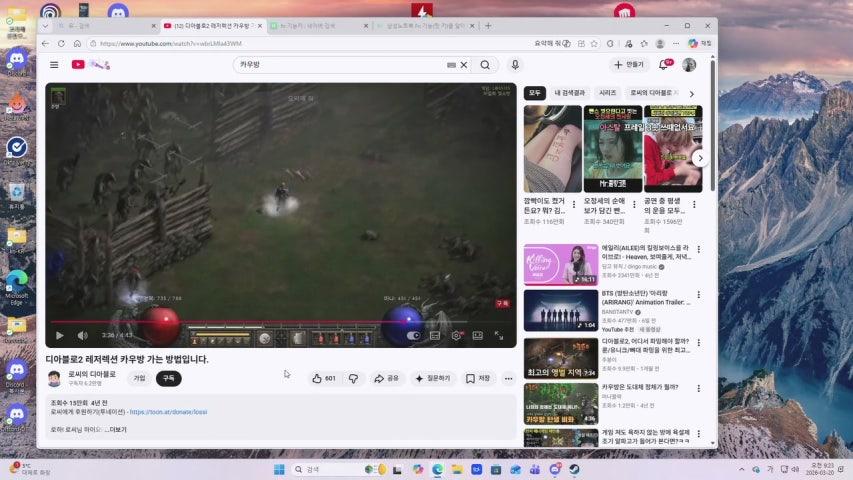Expand description with 더보기

point(117,430)
